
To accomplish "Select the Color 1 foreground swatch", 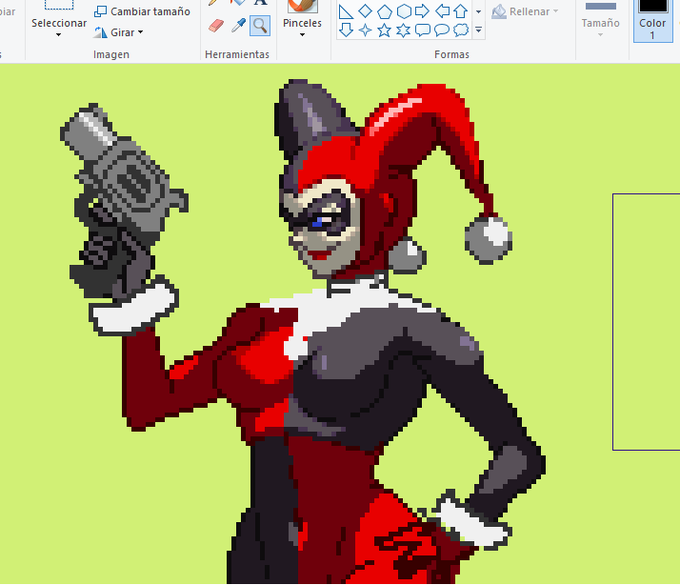I will click(x=653, y=20).
